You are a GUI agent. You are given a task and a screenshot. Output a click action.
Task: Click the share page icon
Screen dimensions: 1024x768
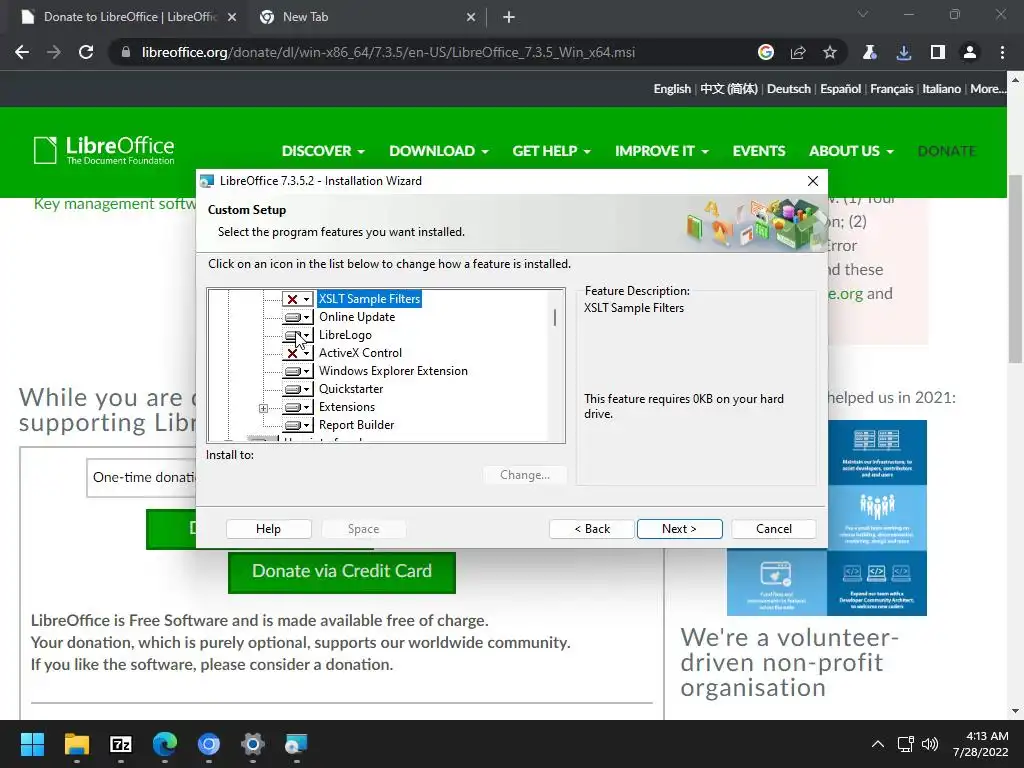point(798,52)
